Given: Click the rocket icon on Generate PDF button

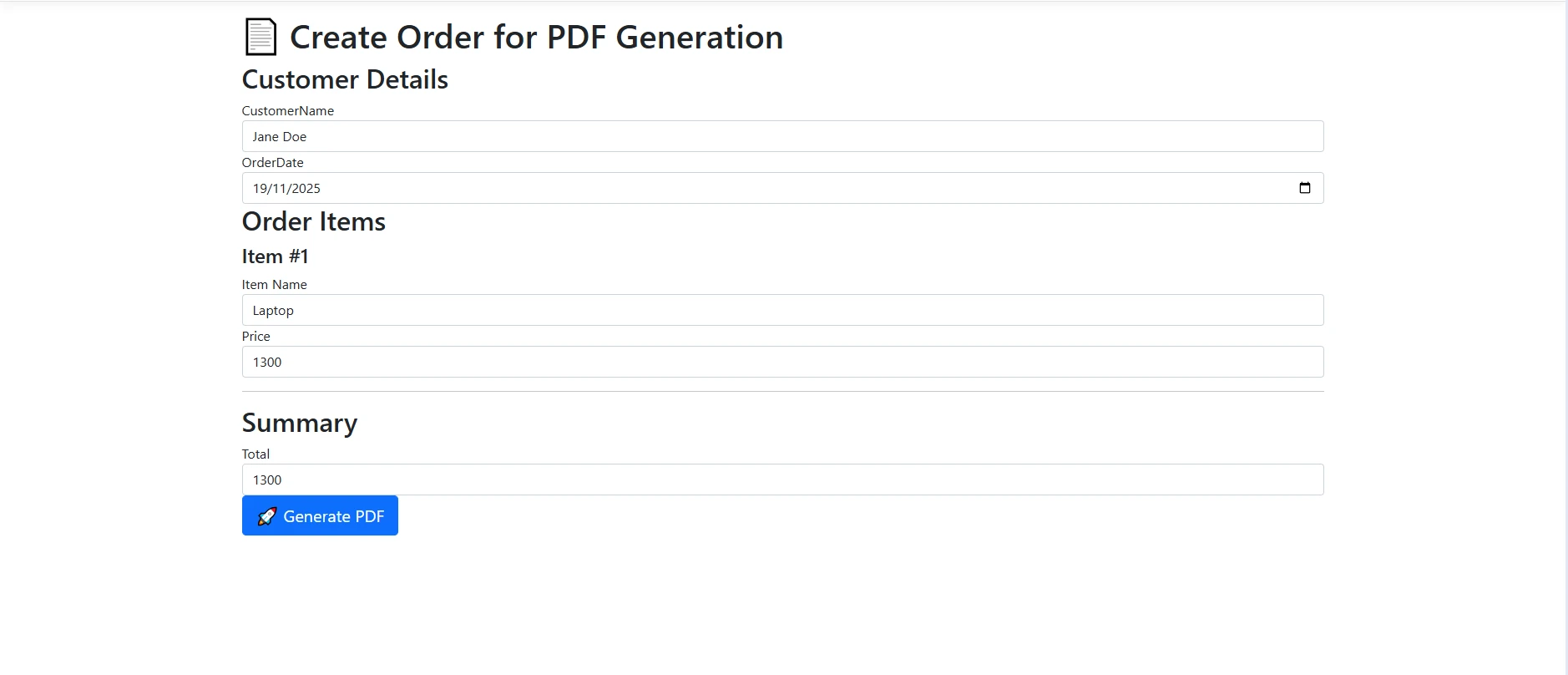Looking at the screenshot, I should click(267, 515).
